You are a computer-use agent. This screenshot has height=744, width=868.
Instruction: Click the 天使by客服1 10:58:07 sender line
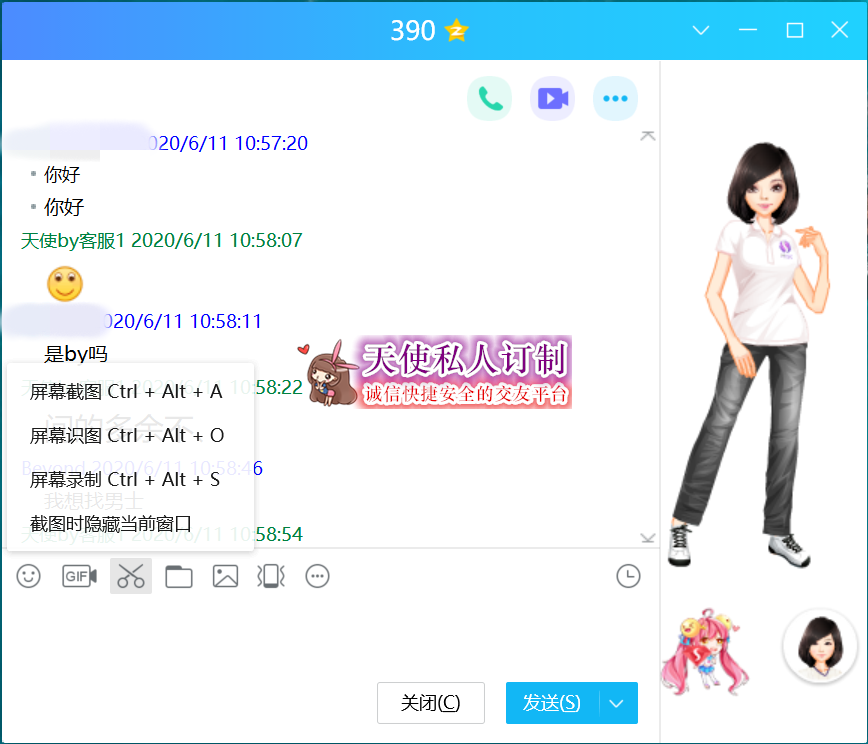point(162,240)
